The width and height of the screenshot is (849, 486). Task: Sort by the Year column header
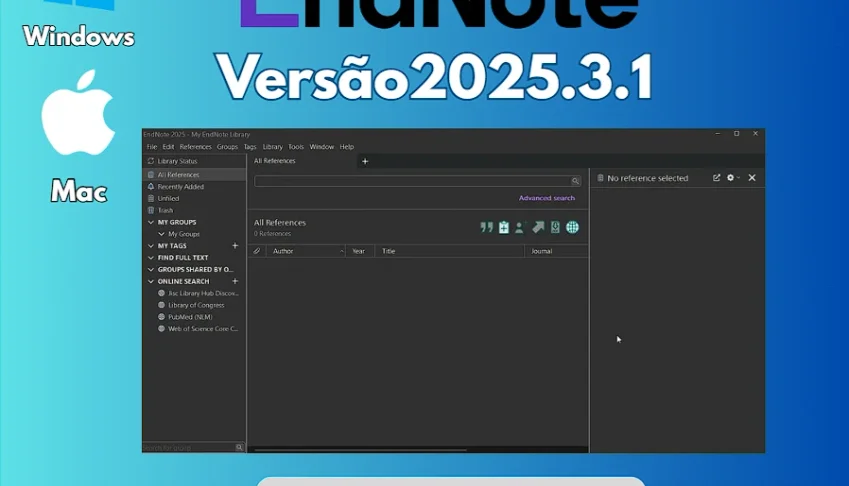pyautogui.click(x=360, y=251)
